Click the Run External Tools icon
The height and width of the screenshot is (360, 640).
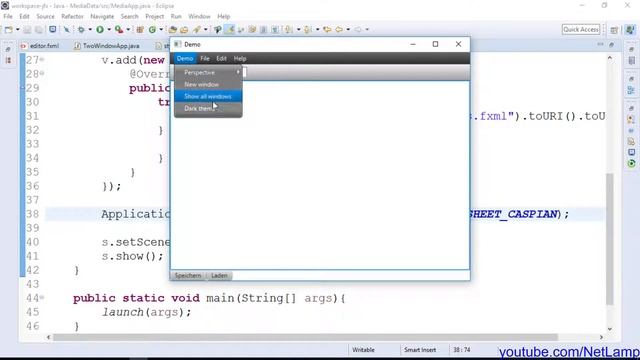119,29
